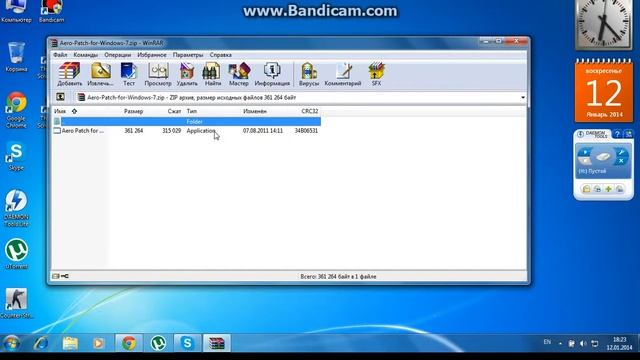Click the EN language indicator
This screenshot has width=640, height=360.
coord(547,342)
